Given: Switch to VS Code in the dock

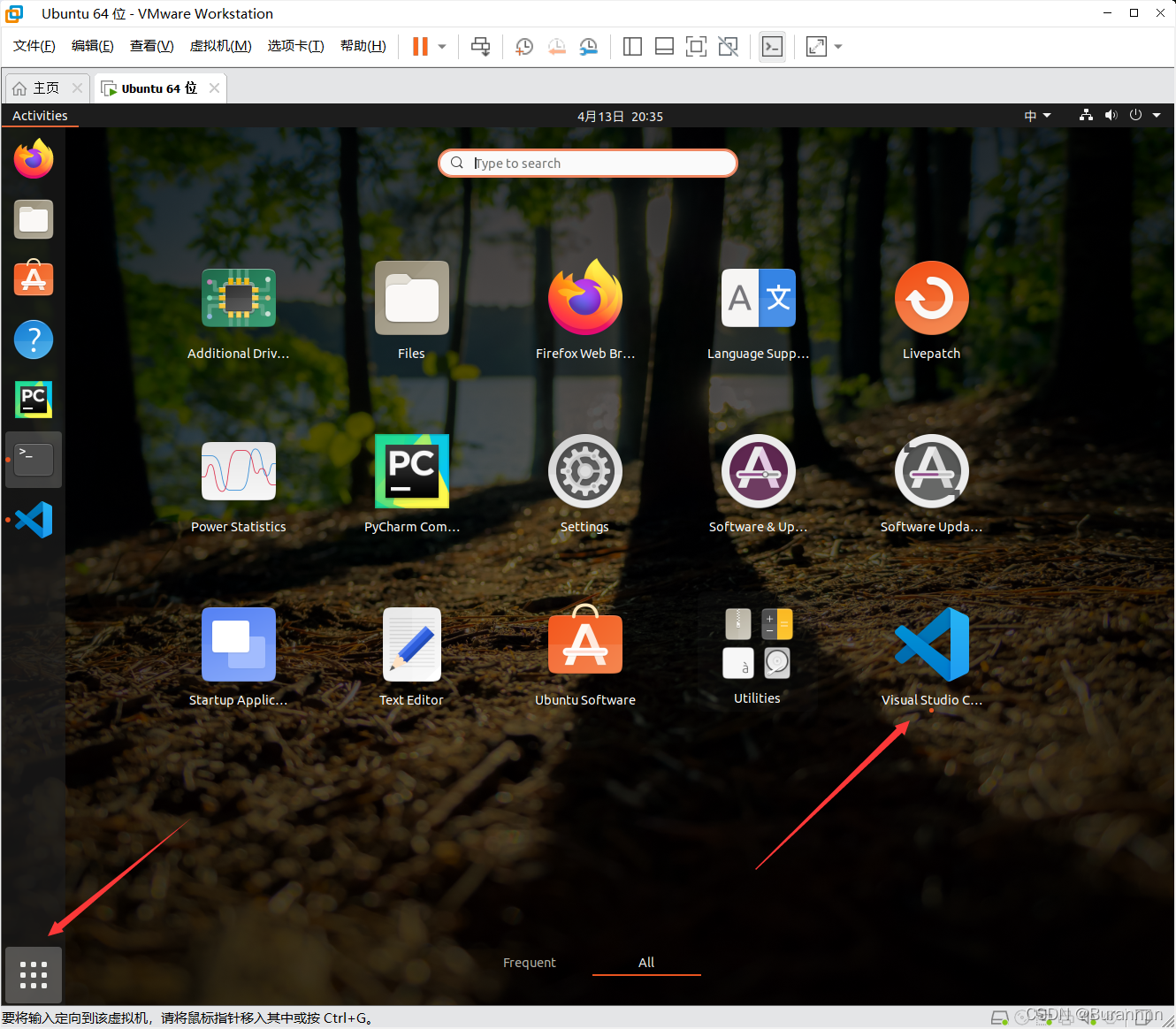Looking at the screenshot, I should pos(34,520).
